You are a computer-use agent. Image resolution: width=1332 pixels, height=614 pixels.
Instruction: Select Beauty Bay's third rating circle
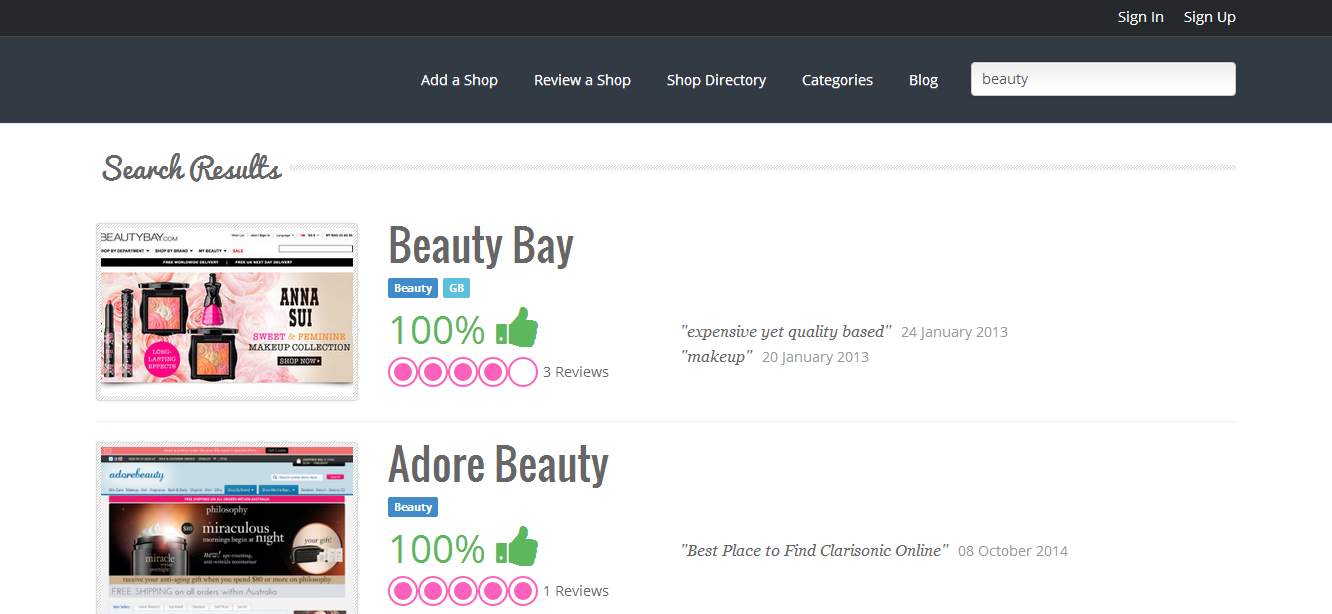(x=463, y=372)
